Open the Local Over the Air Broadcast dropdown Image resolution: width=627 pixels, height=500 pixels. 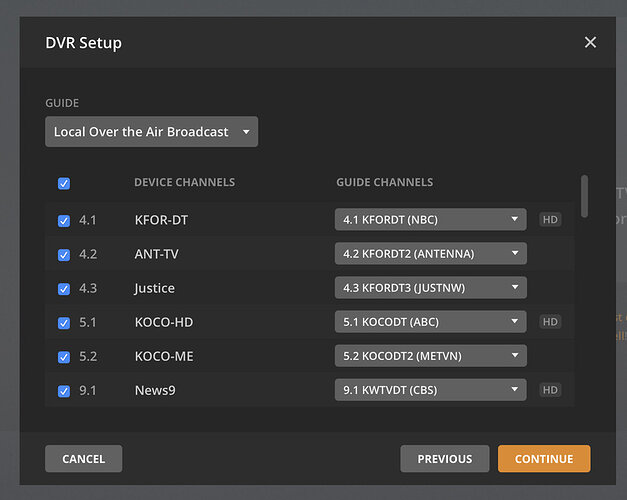click(x=151, y=132)
